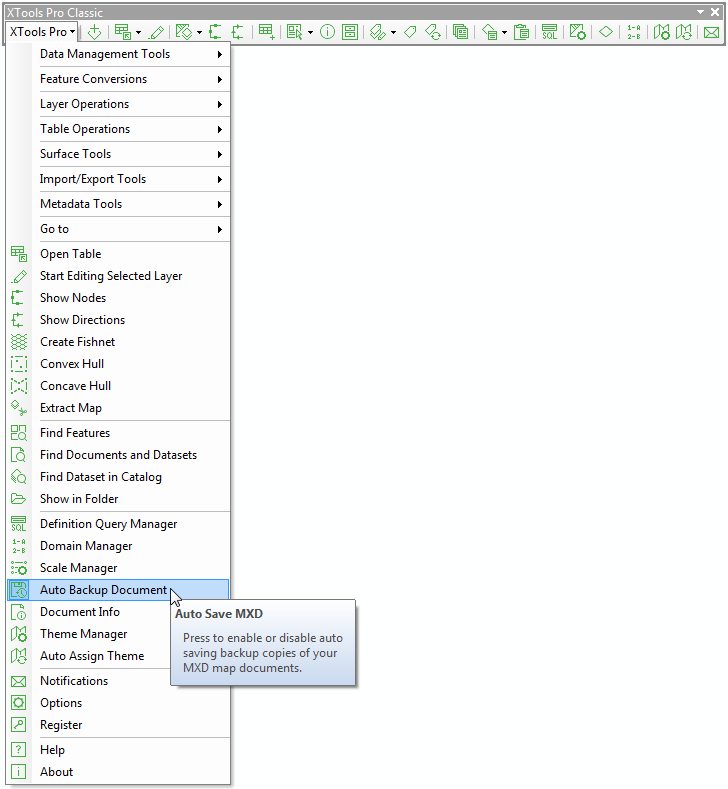Click the Auto Assign Theme toolbar icon
Image resolution: width=728 pixels, height=789 pixels.
[x=684, y=32]
